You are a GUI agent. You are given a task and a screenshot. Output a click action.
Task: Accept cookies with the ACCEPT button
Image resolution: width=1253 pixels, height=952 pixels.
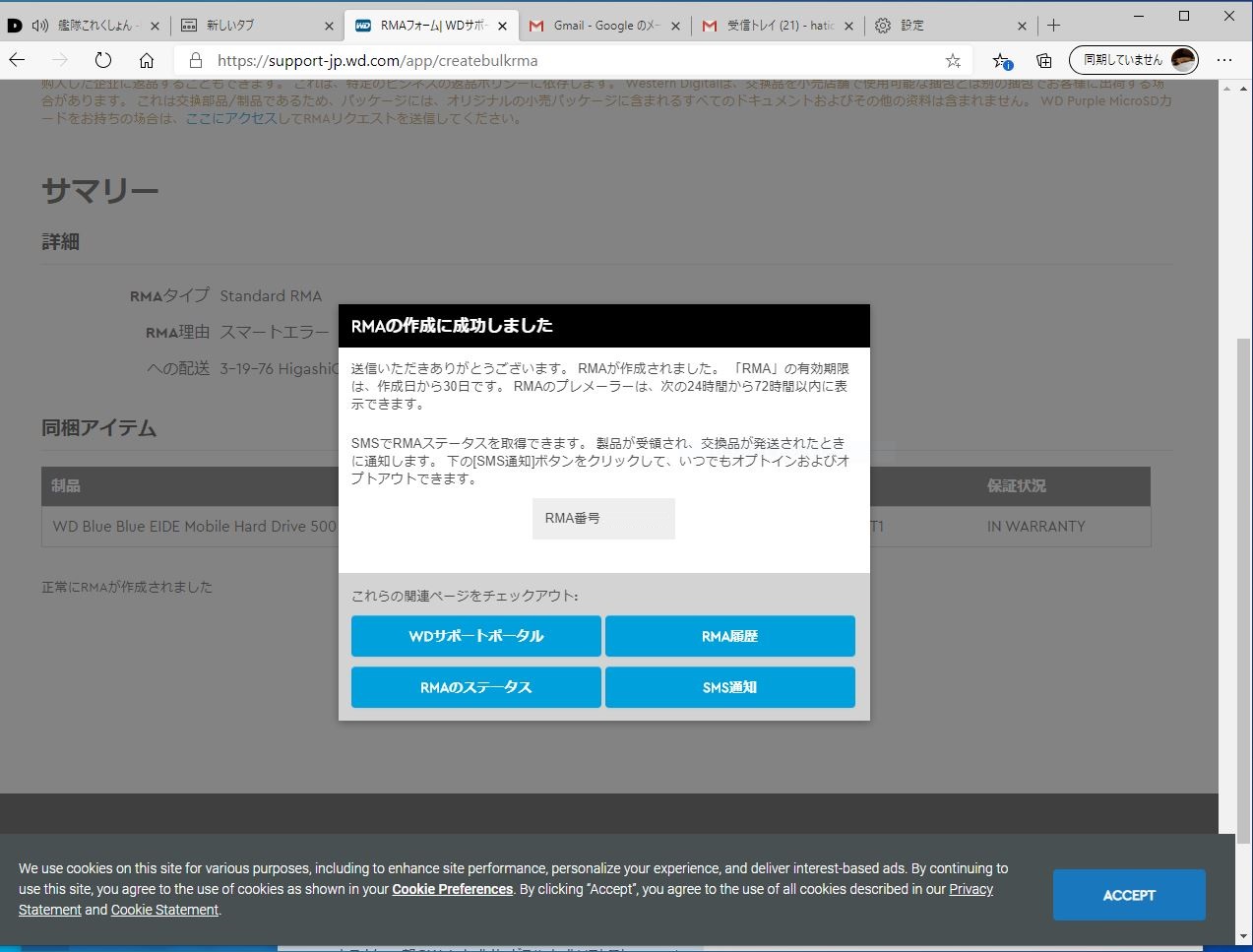pyautogui.click(x=1129, y=895)
